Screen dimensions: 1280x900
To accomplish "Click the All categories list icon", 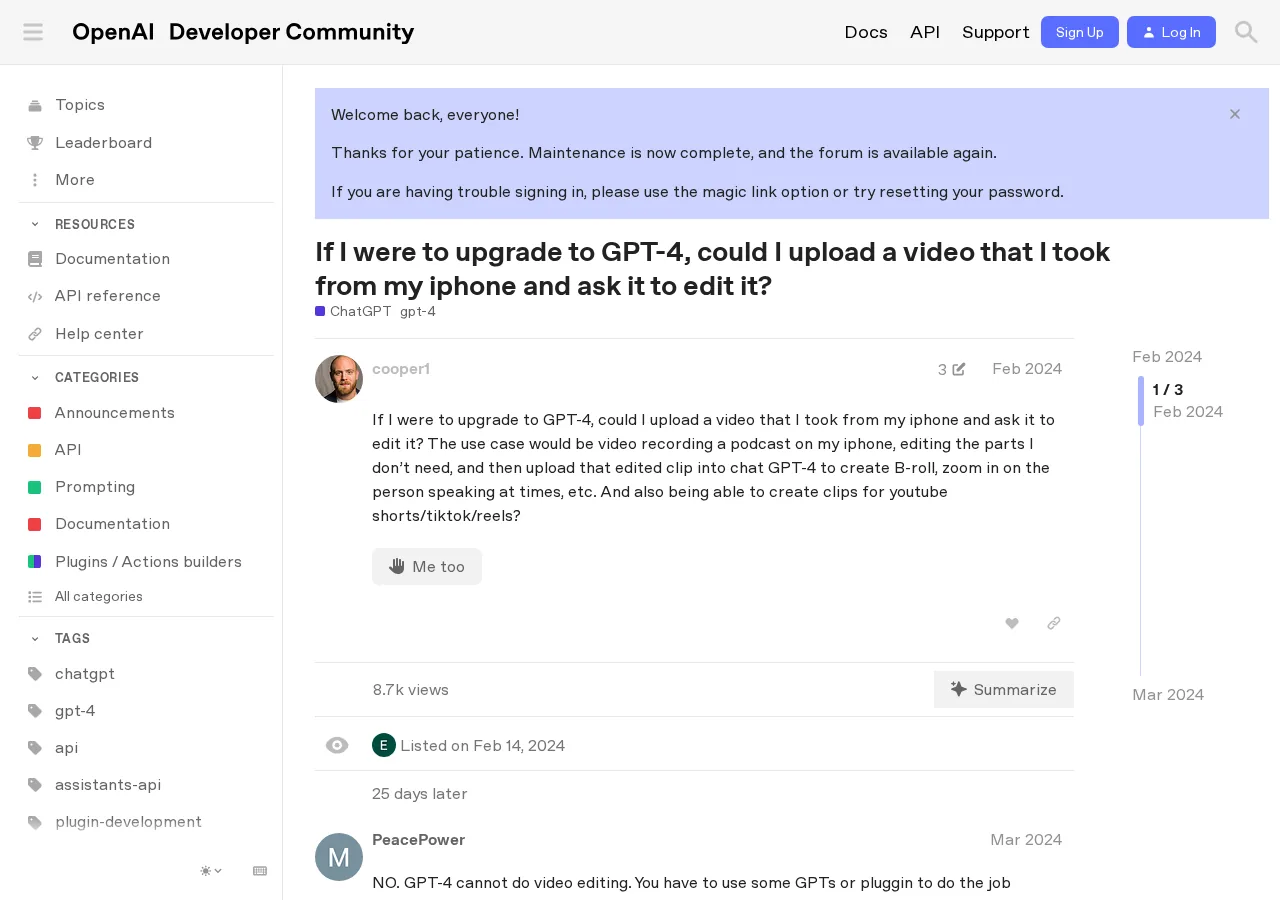I will point(35,597).
